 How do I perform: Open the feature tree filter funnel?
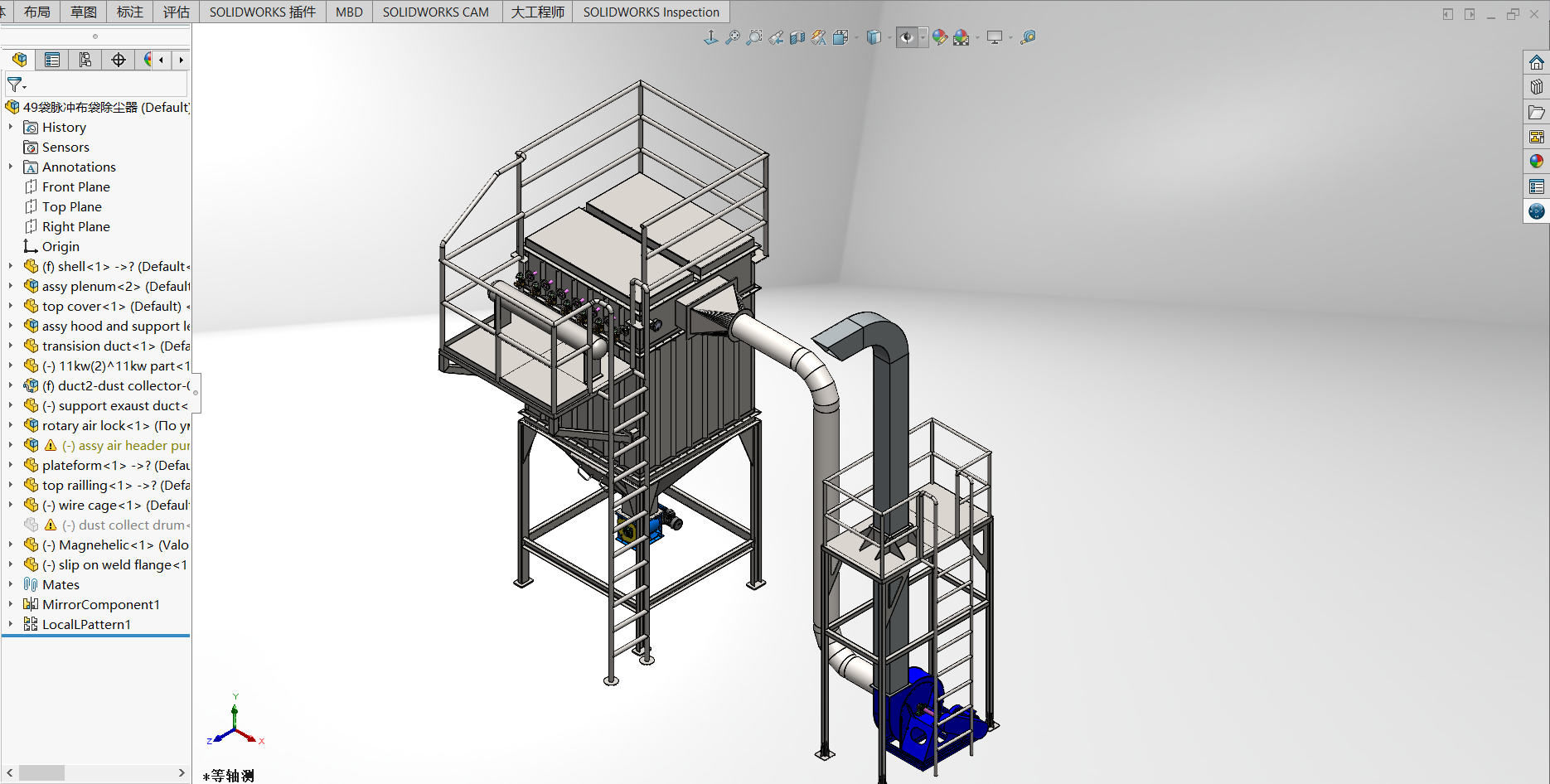pos(16,85)
